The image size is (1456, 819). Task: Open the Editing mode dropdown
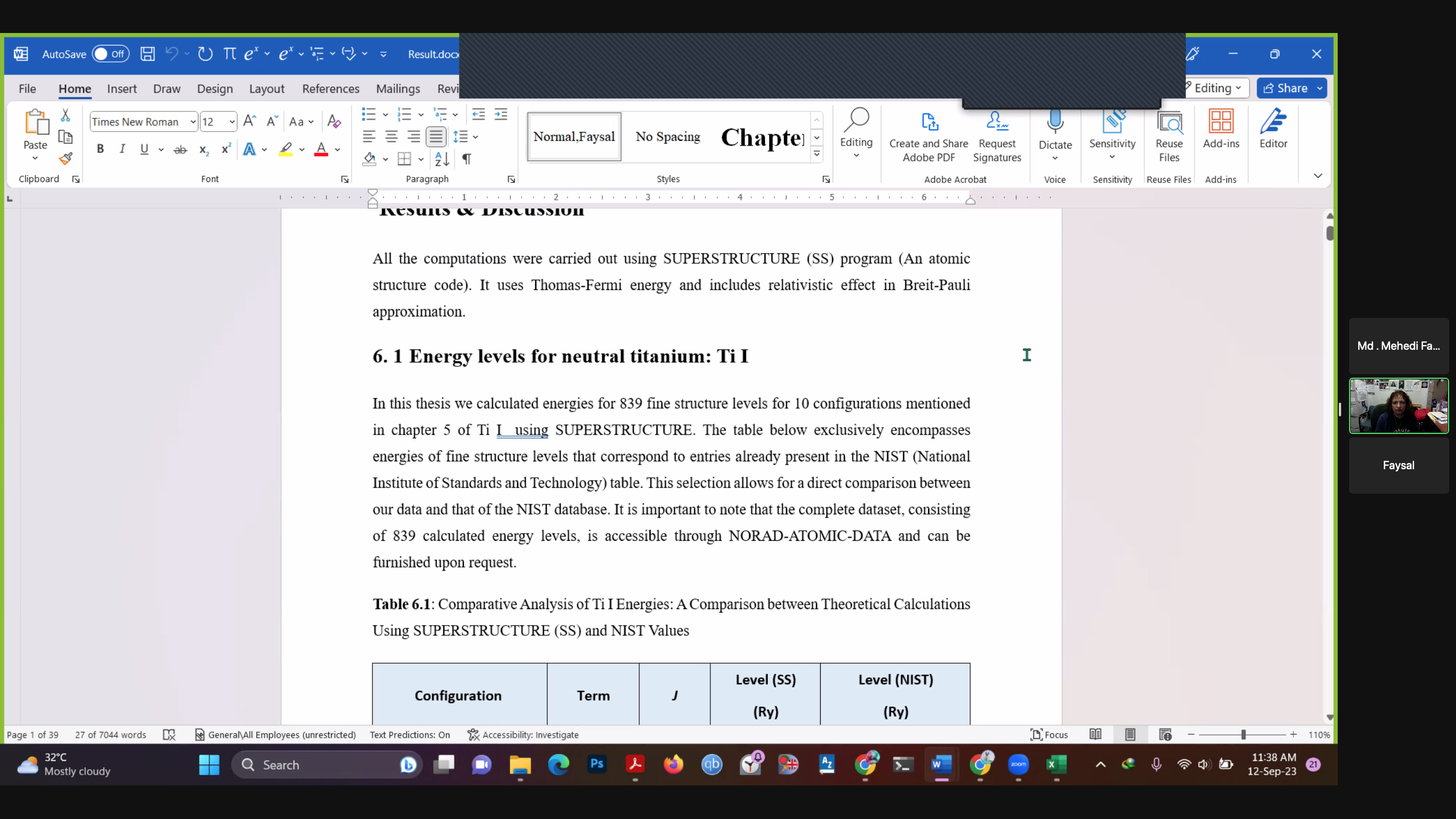(x=1216, y=88)
